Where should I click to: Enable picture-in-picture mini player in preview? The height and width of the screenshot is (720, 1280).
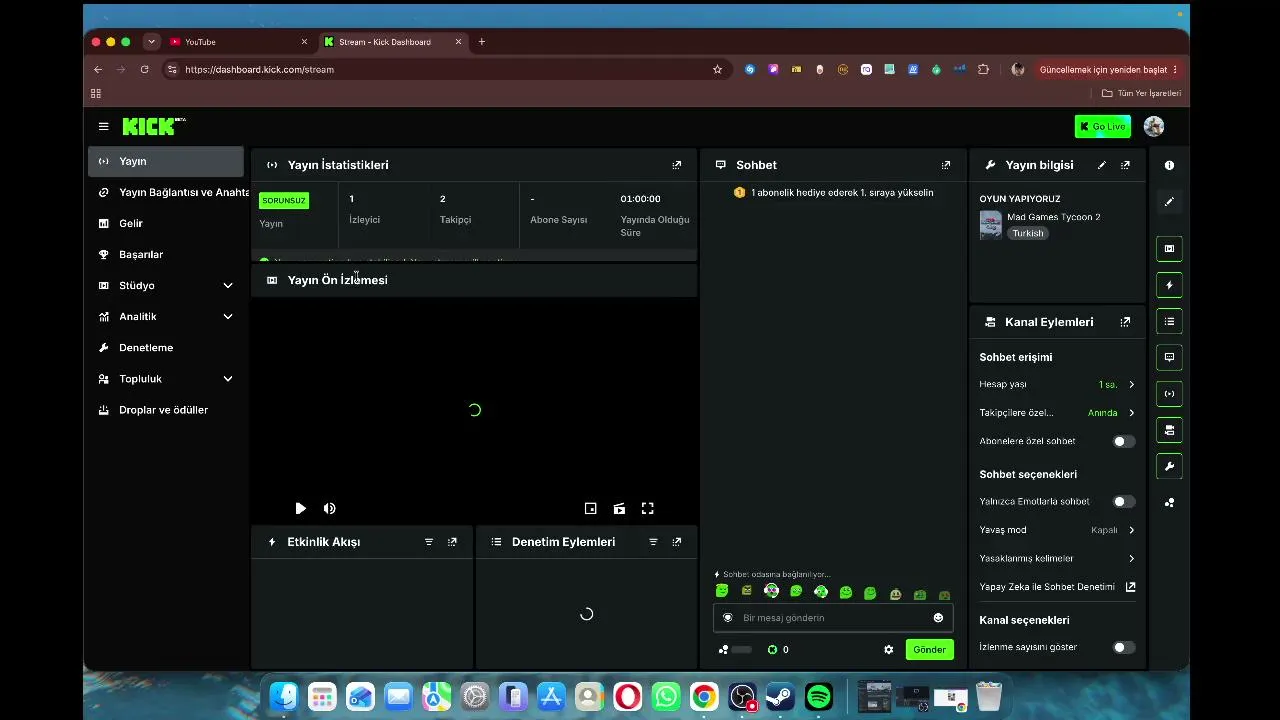(591, 509)
